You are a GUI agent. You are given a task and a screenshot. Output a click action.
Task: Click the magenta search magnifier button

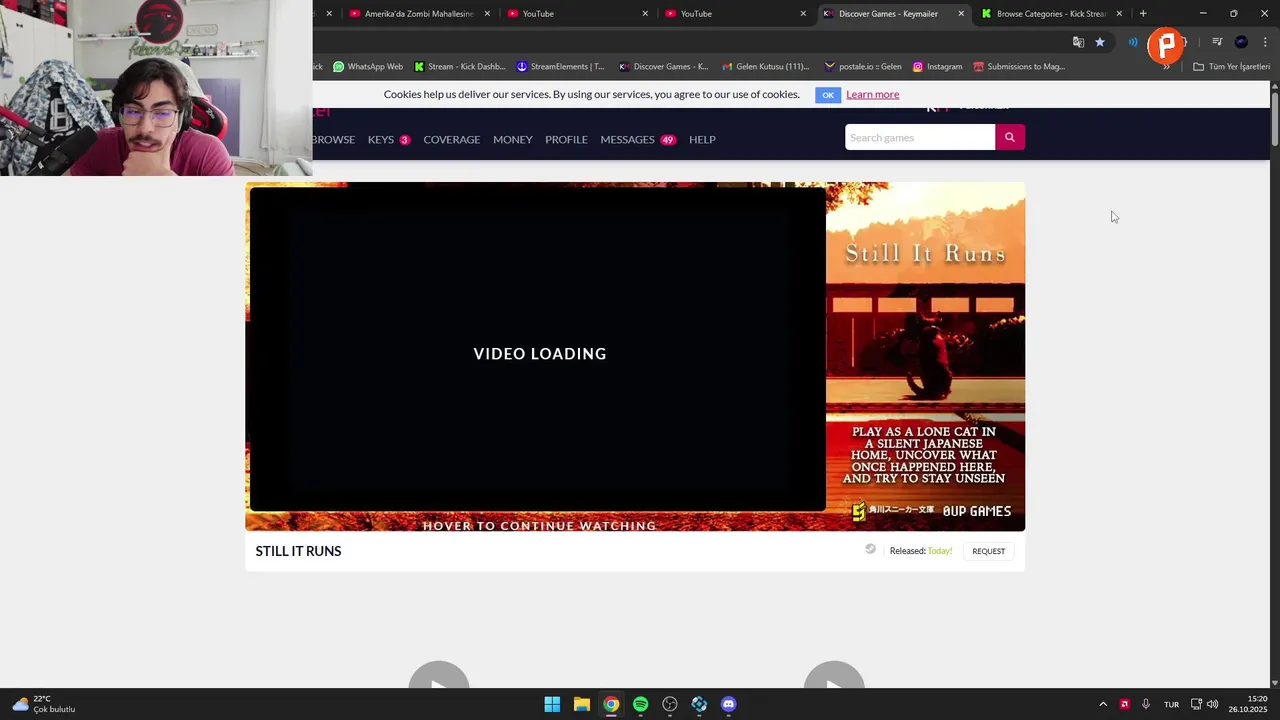point(1010,137)
